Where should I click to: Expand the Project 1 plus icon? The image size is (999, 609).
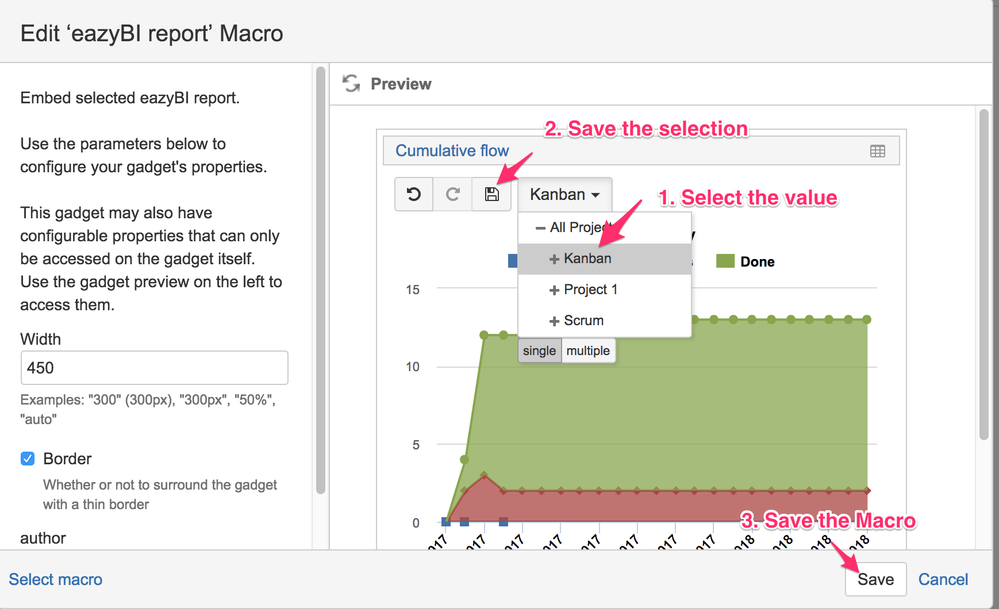[x=554, y=290]
